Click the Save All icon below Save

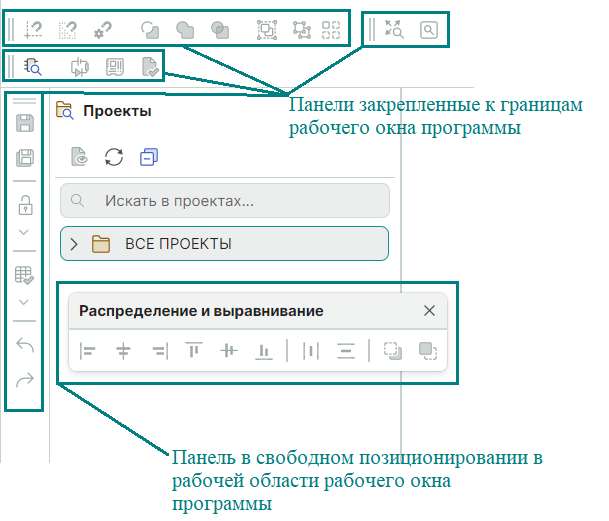point(25,157)
